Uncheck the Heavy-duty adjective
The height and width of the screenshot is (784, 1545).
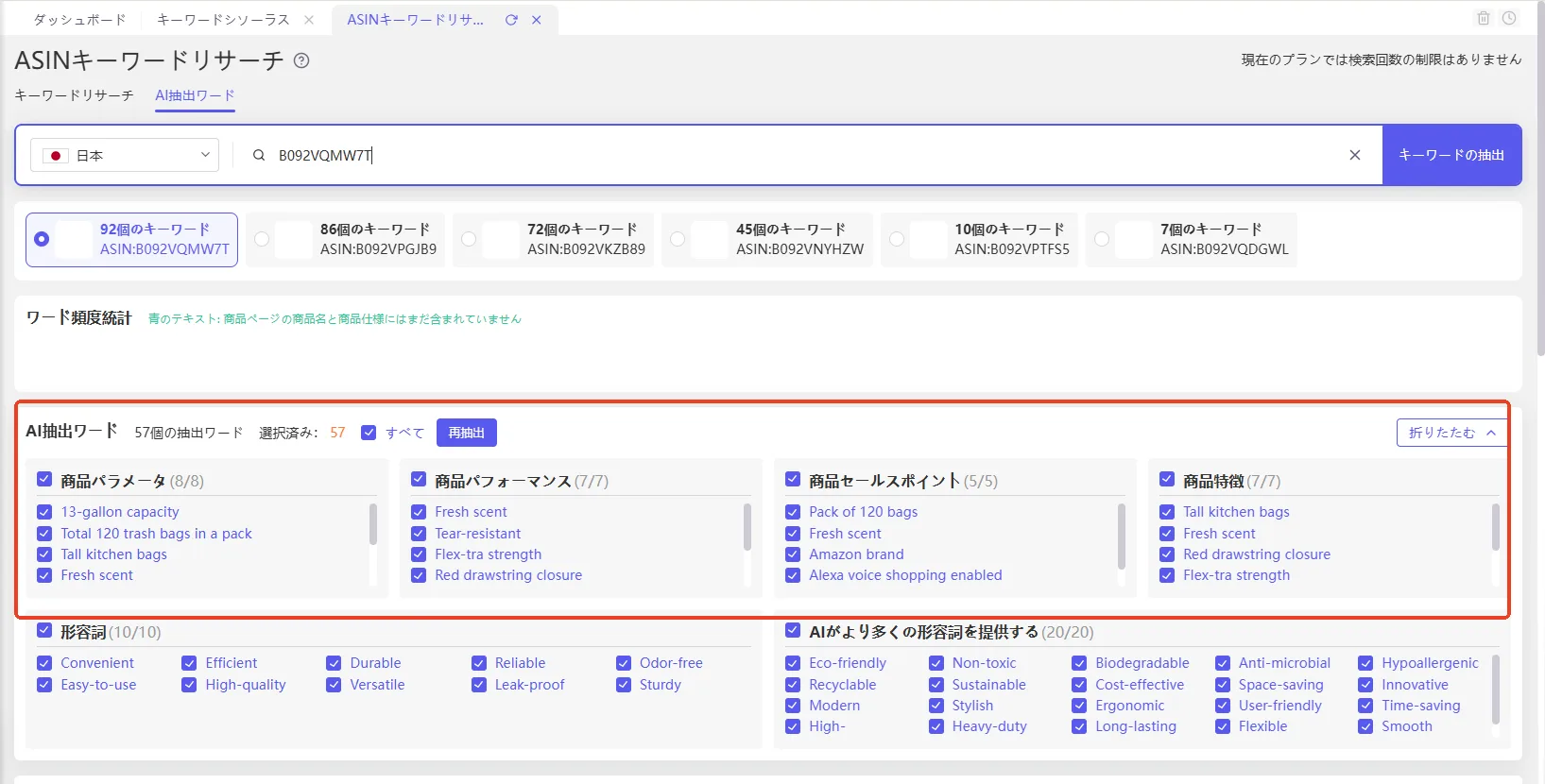[x=936, y=726]
